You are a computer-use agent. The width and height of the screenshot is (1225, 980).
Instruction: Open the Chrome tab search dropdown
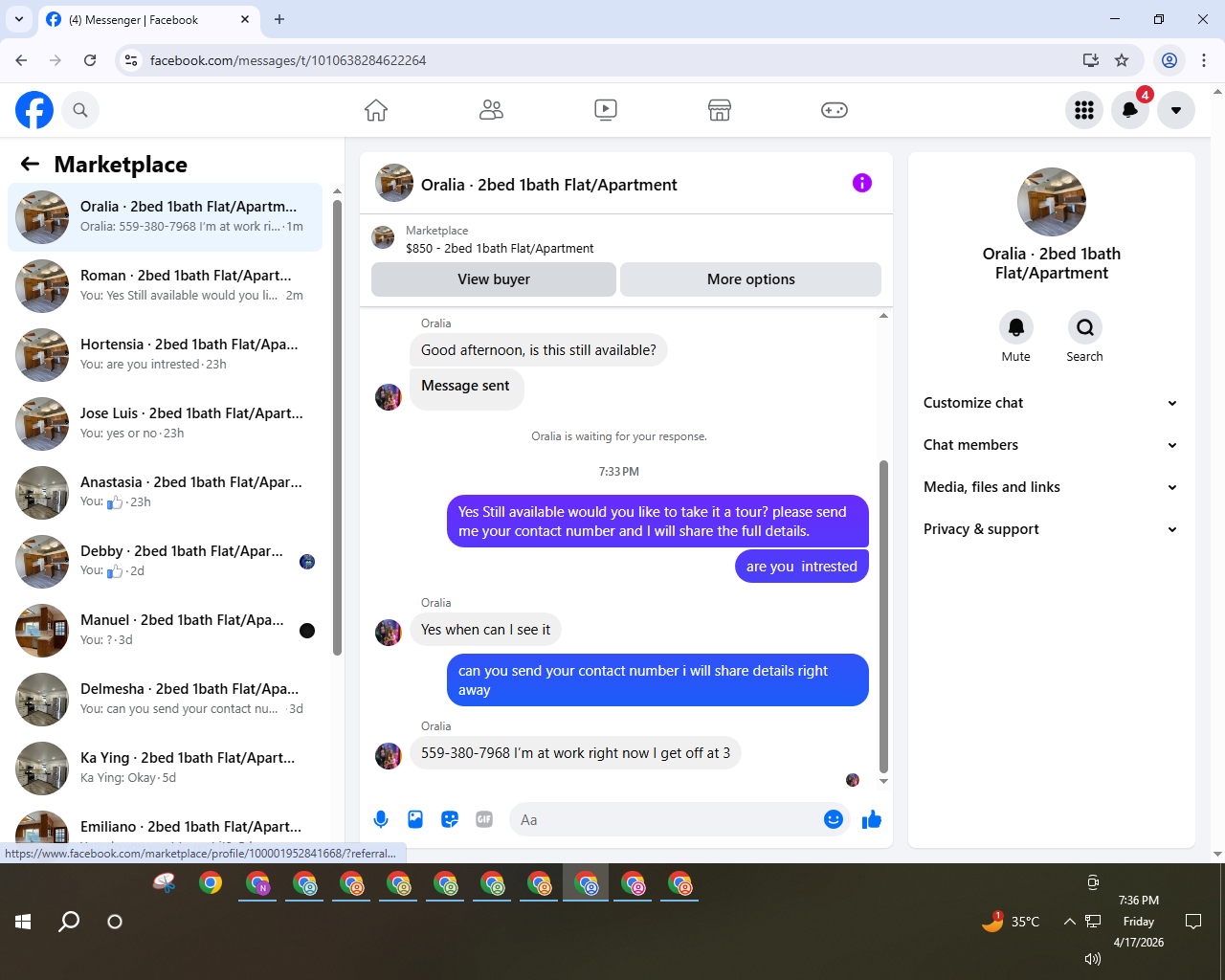(19, 19)
